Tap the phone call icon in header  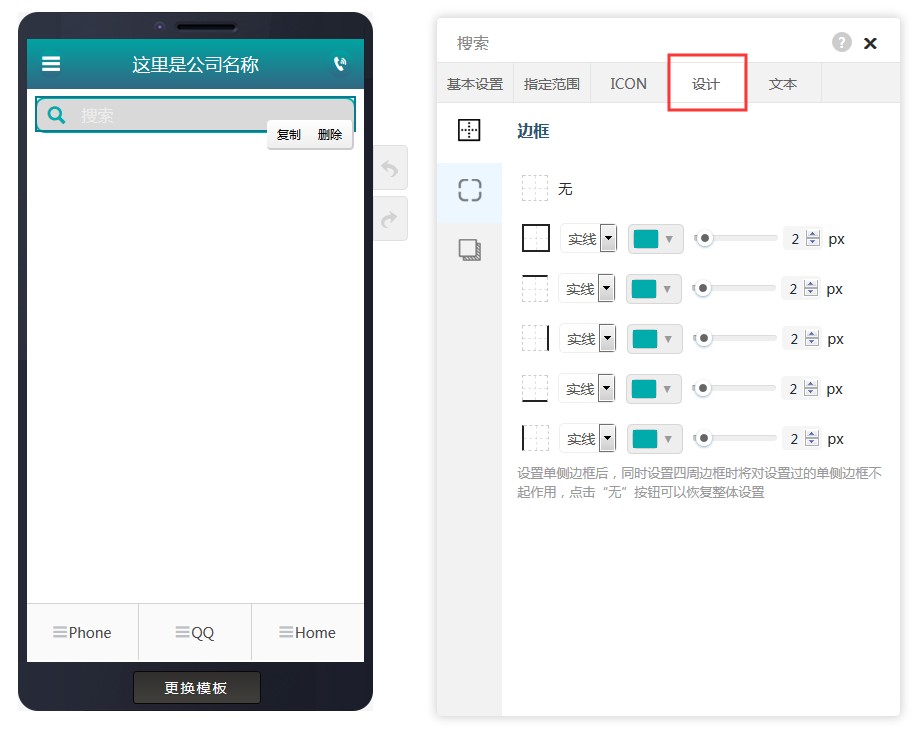pos(340,63)
